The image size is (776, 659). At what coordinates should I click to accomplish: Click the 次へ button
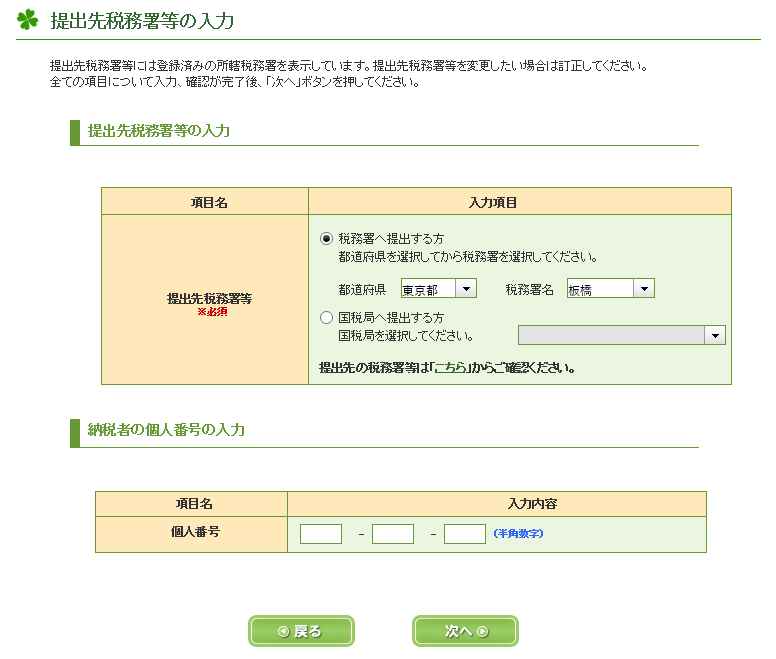[x=465, y=631]
